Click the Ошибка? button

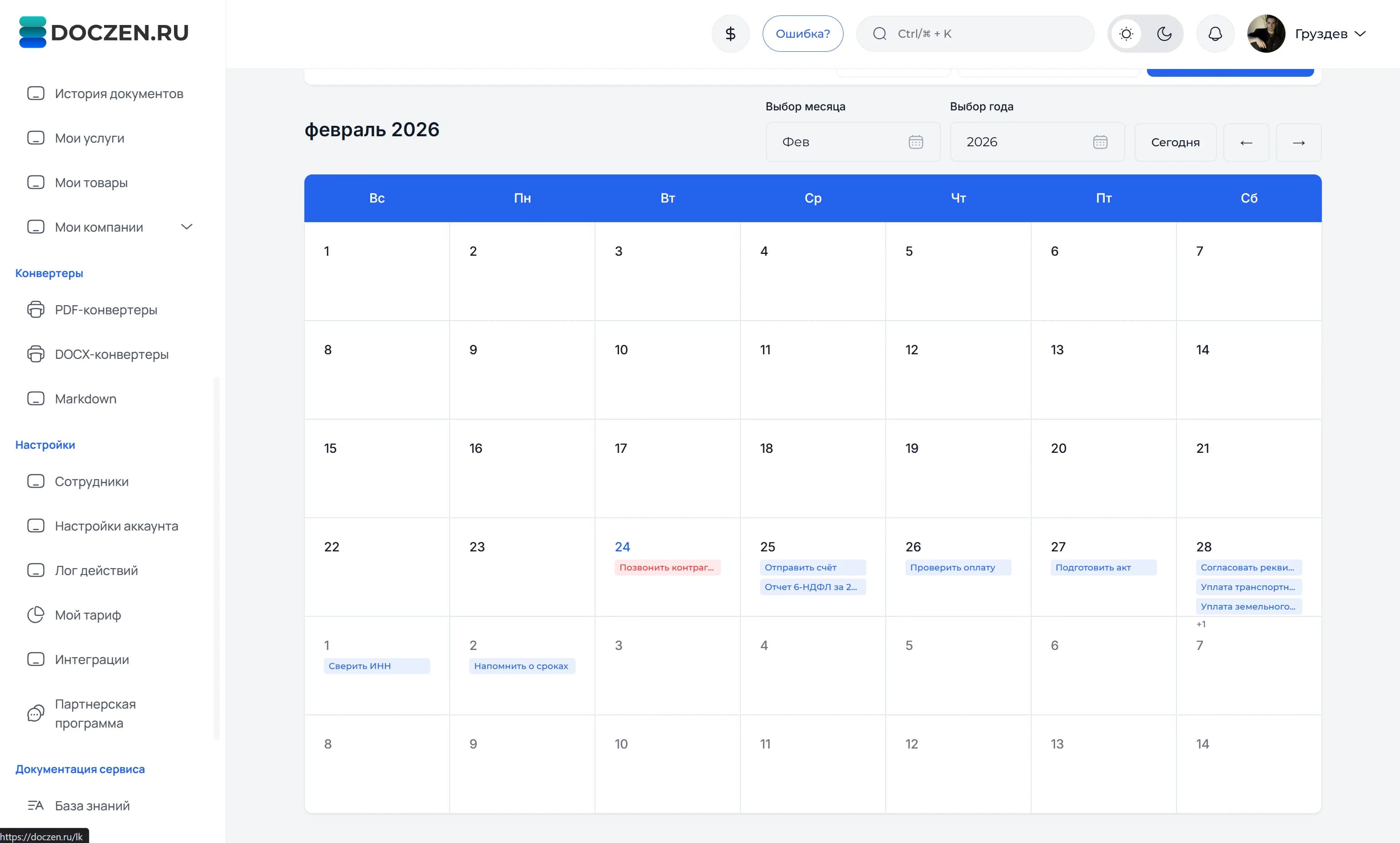click(x=803, y=34)
